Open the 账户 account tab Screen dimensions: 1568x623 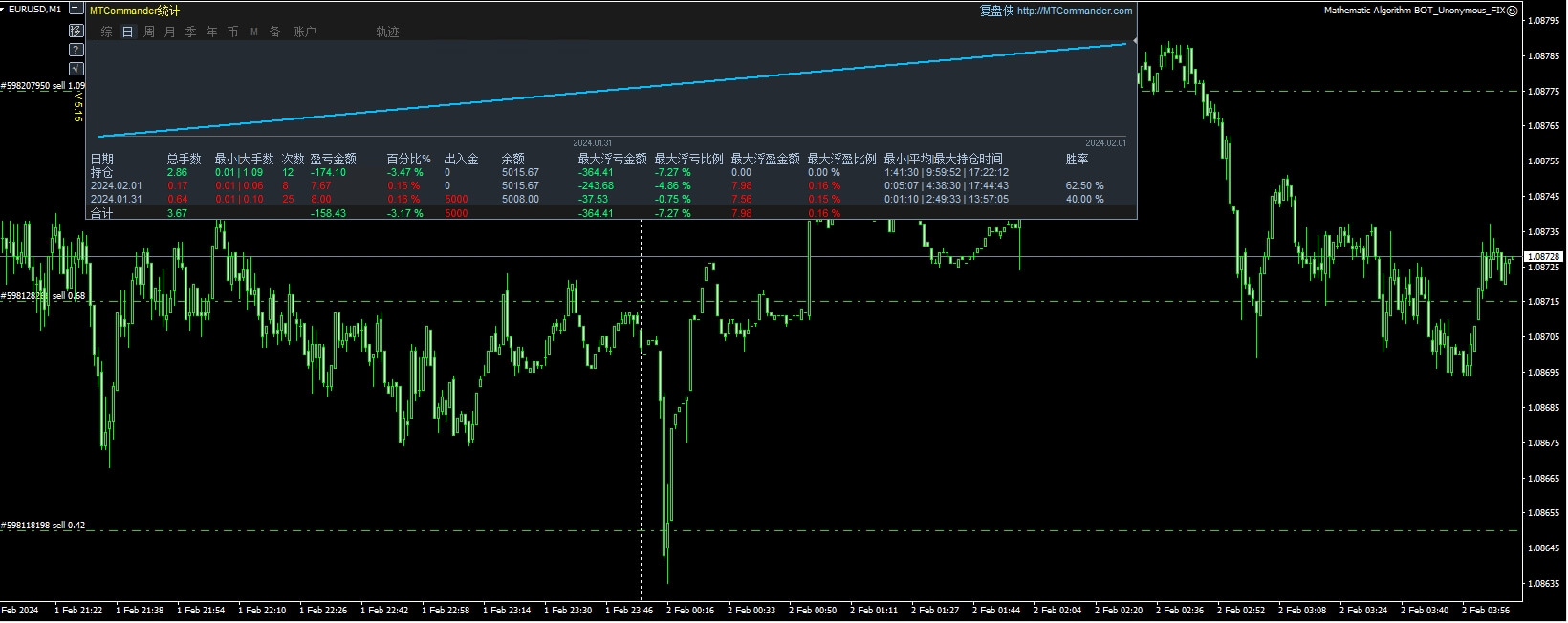pyautogui.click(x=304, y=32)
